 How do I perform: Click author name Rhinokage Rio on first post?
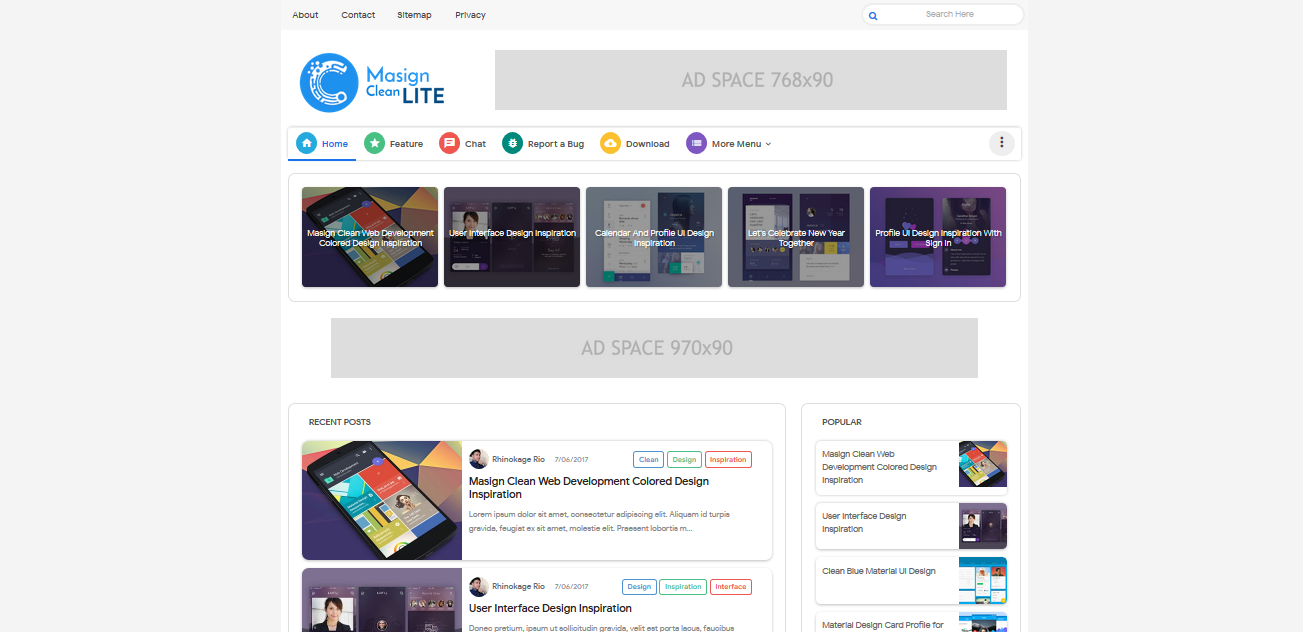point(518,459)
